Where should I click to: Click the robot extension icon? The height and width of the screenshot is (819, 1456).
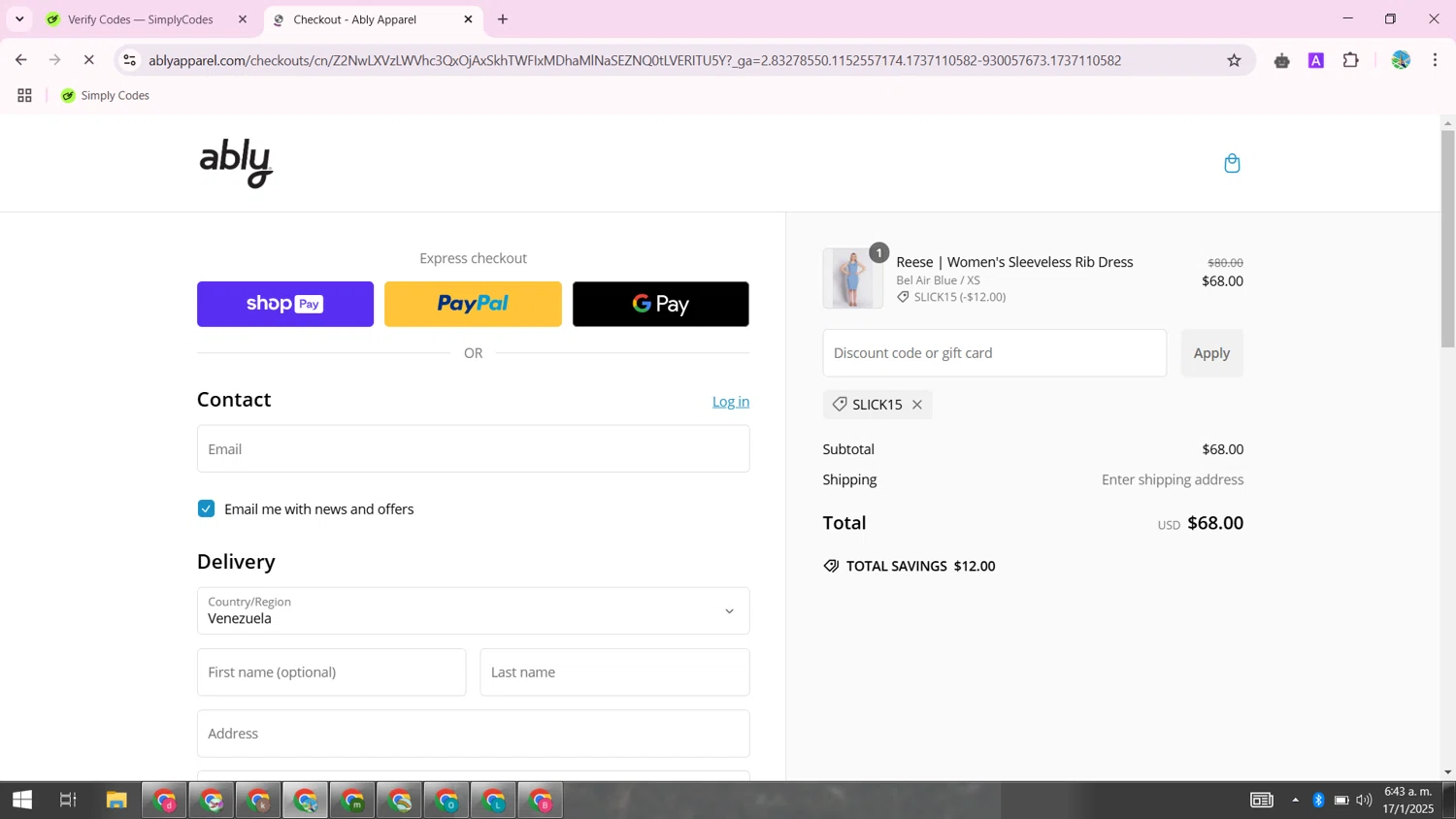pyautogui.click(x=1281, y=60)
